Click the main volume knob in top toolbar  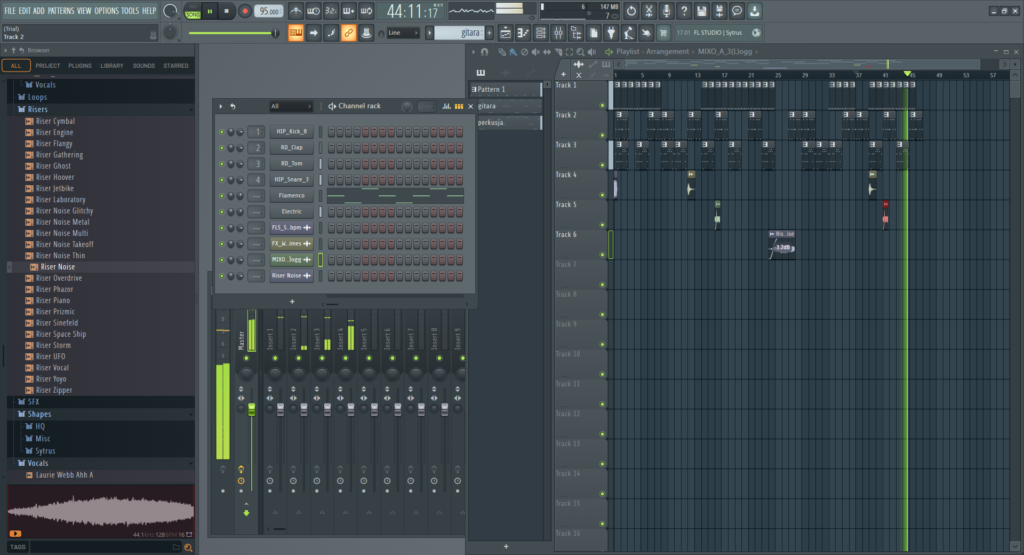[170, 11]
